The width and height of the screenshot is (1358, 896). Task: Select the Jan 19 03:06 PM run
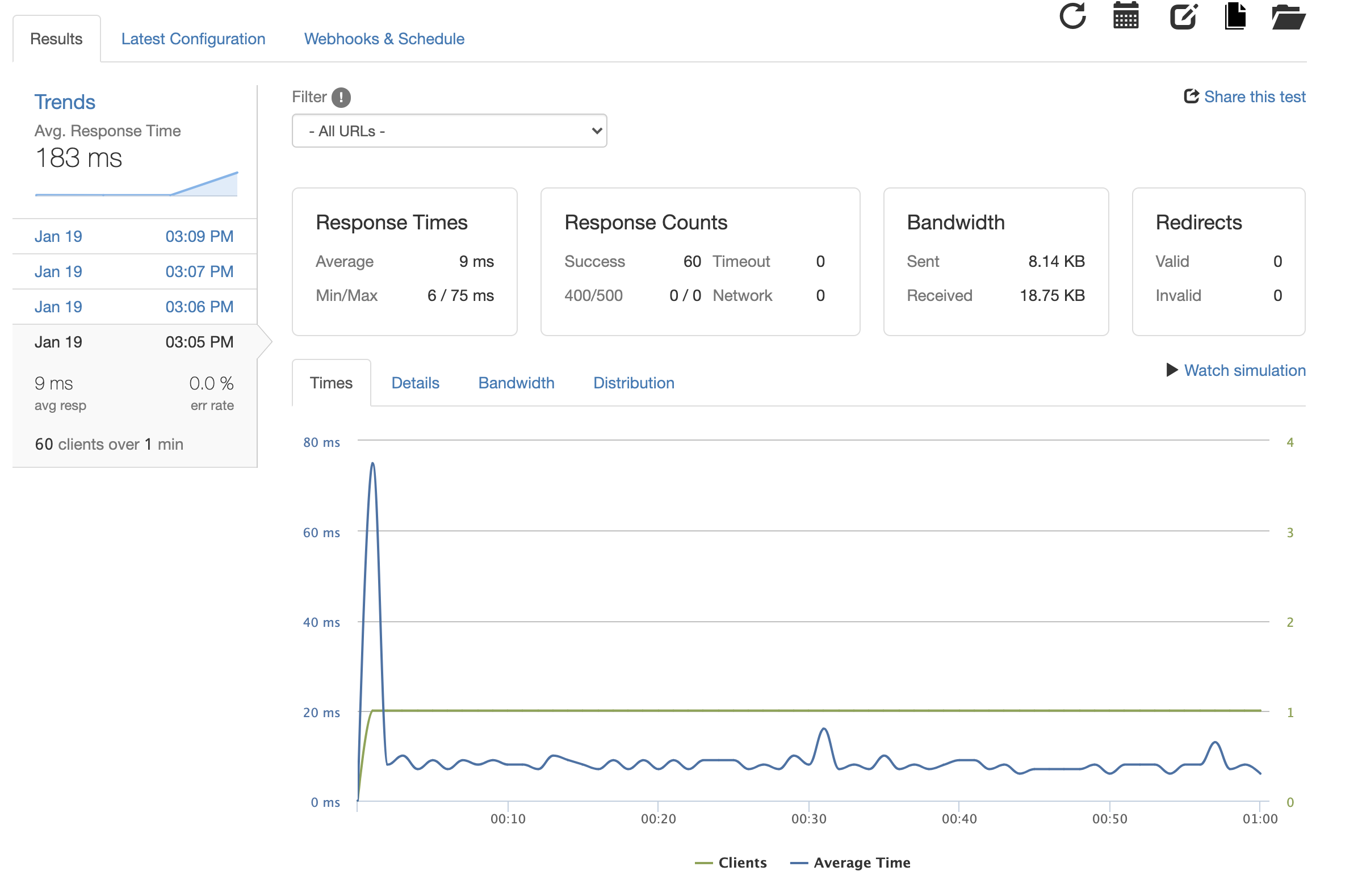coord(134,307)
